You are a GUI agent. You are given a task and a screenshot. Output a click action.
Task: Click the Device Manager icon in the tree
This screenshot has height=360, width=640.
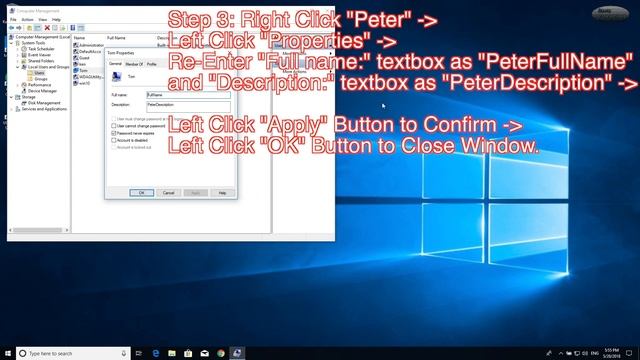coord(24,91)
